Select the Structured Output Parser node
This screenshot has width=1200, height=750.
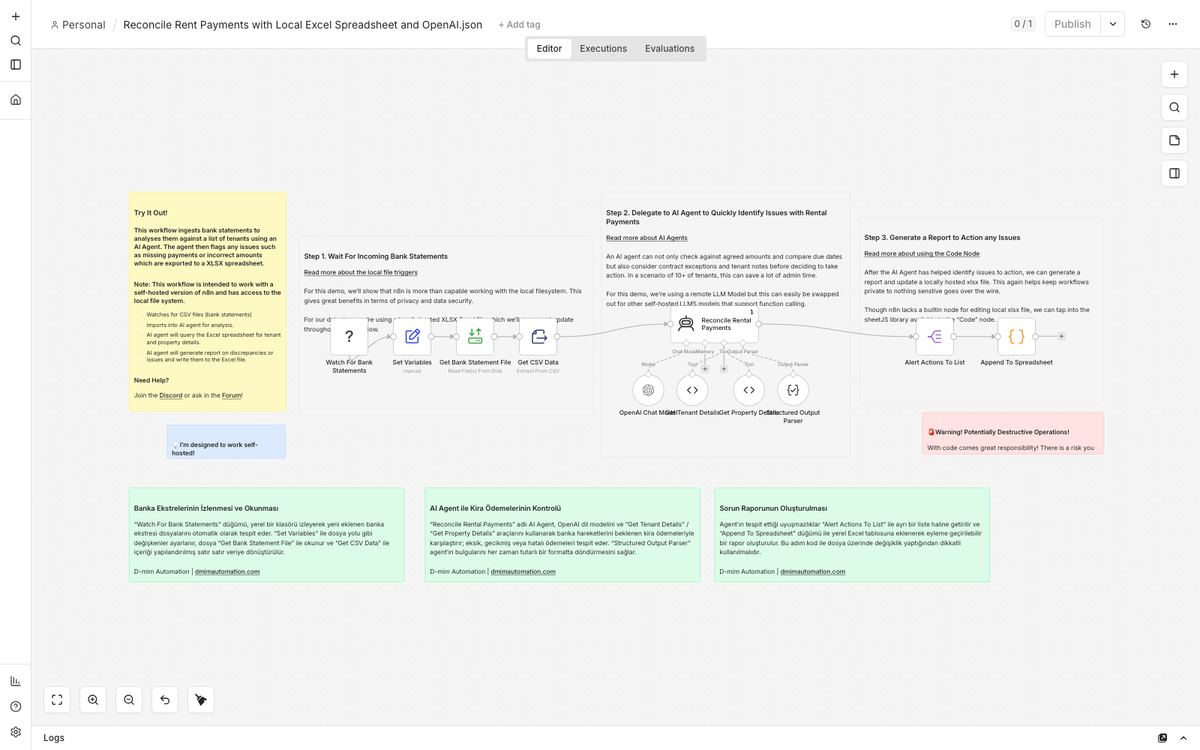coord(793,390)
